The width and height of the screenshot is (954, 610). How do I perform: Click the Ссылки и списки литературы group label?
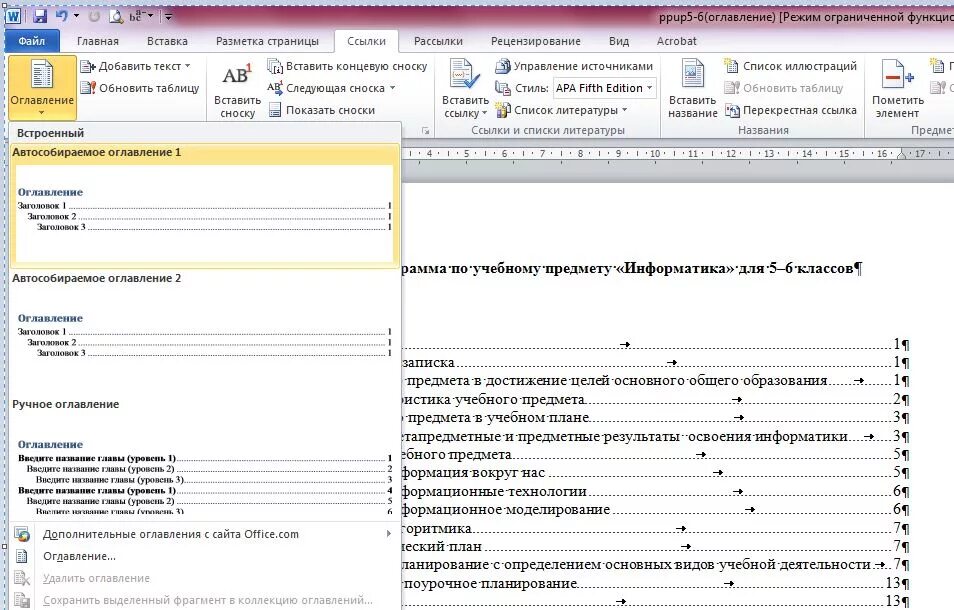[x=548, y=130]
